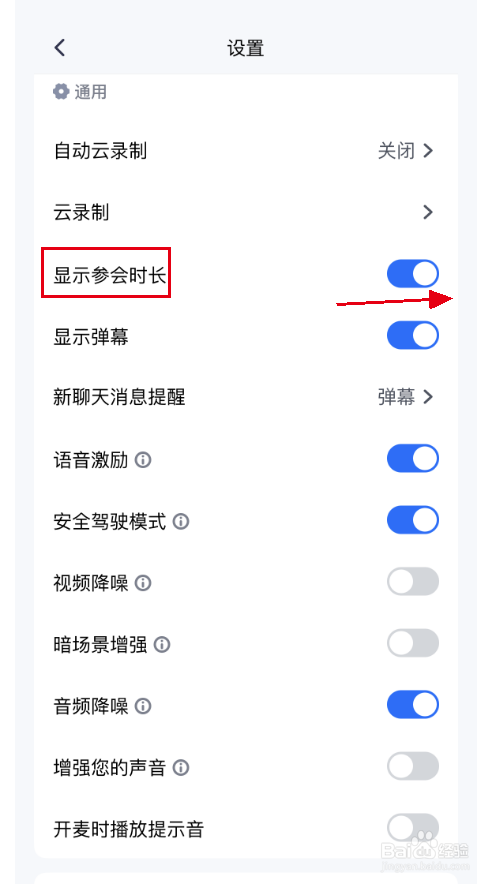Open info icon next to 暗场景增强
The image size is (498, 884).
[162, 644]
